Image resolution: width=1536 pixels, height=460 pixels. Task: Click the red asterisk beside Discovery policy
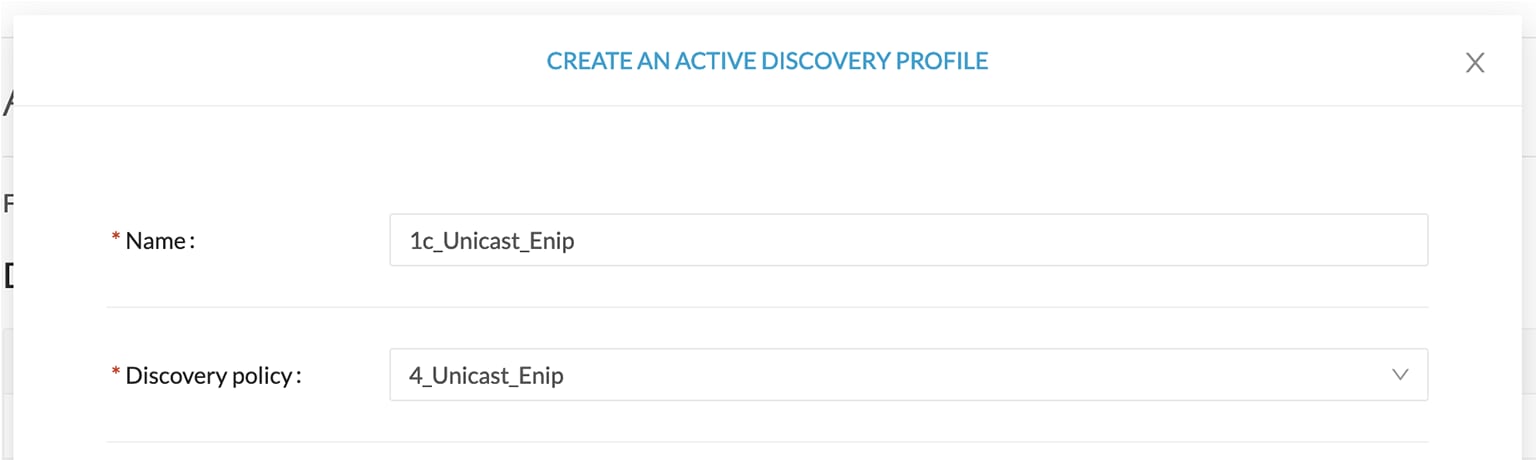(116, 373)
